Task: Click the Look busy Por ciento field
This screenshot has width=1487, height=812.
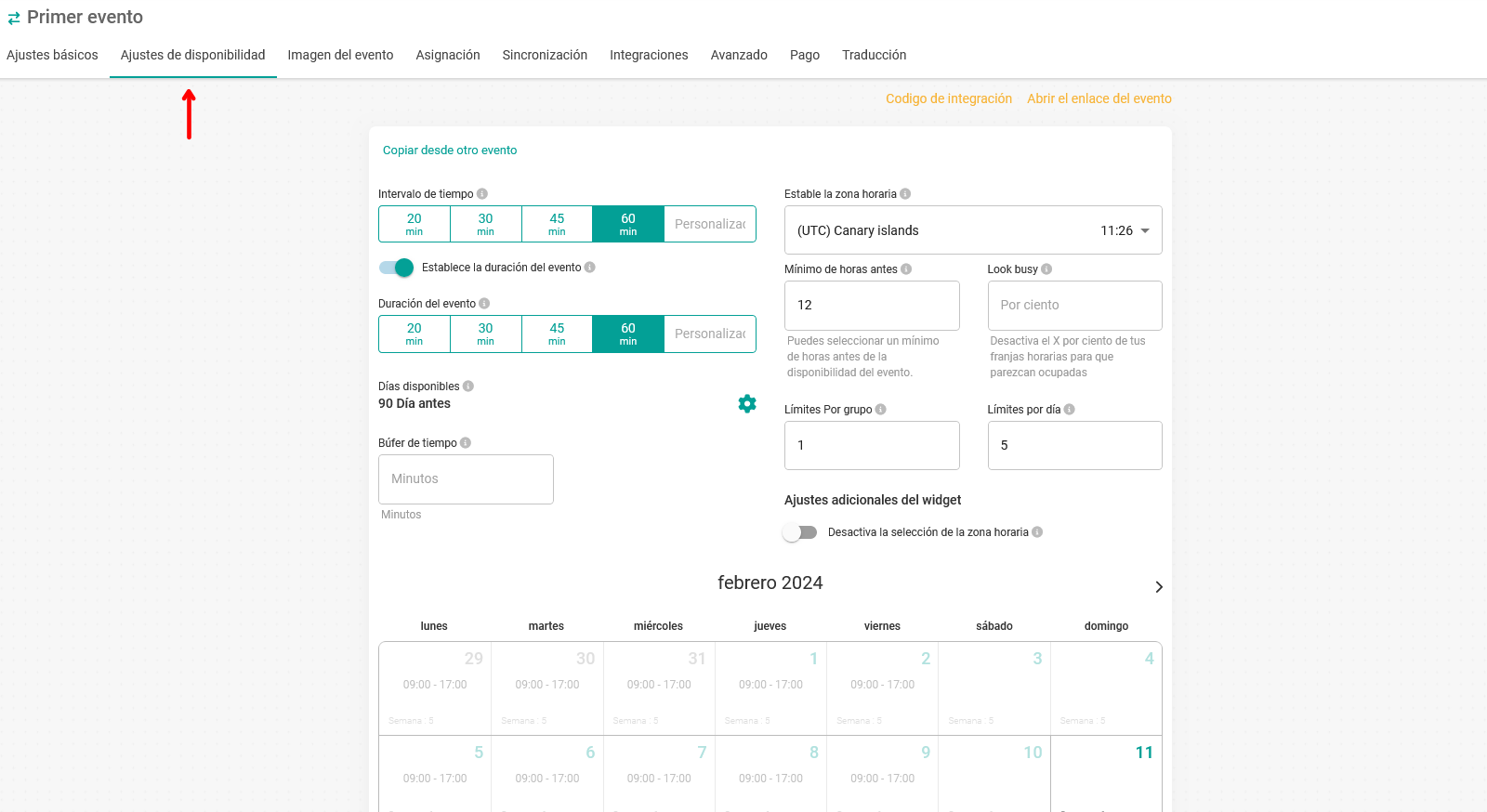Action: point(1074,305)
